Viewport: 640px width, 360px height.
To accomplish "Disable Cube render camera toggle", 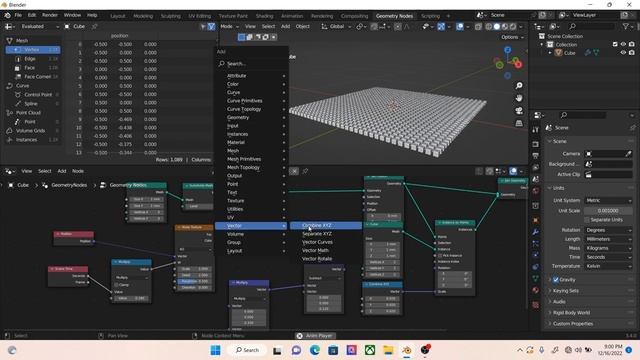I will 631,53.
